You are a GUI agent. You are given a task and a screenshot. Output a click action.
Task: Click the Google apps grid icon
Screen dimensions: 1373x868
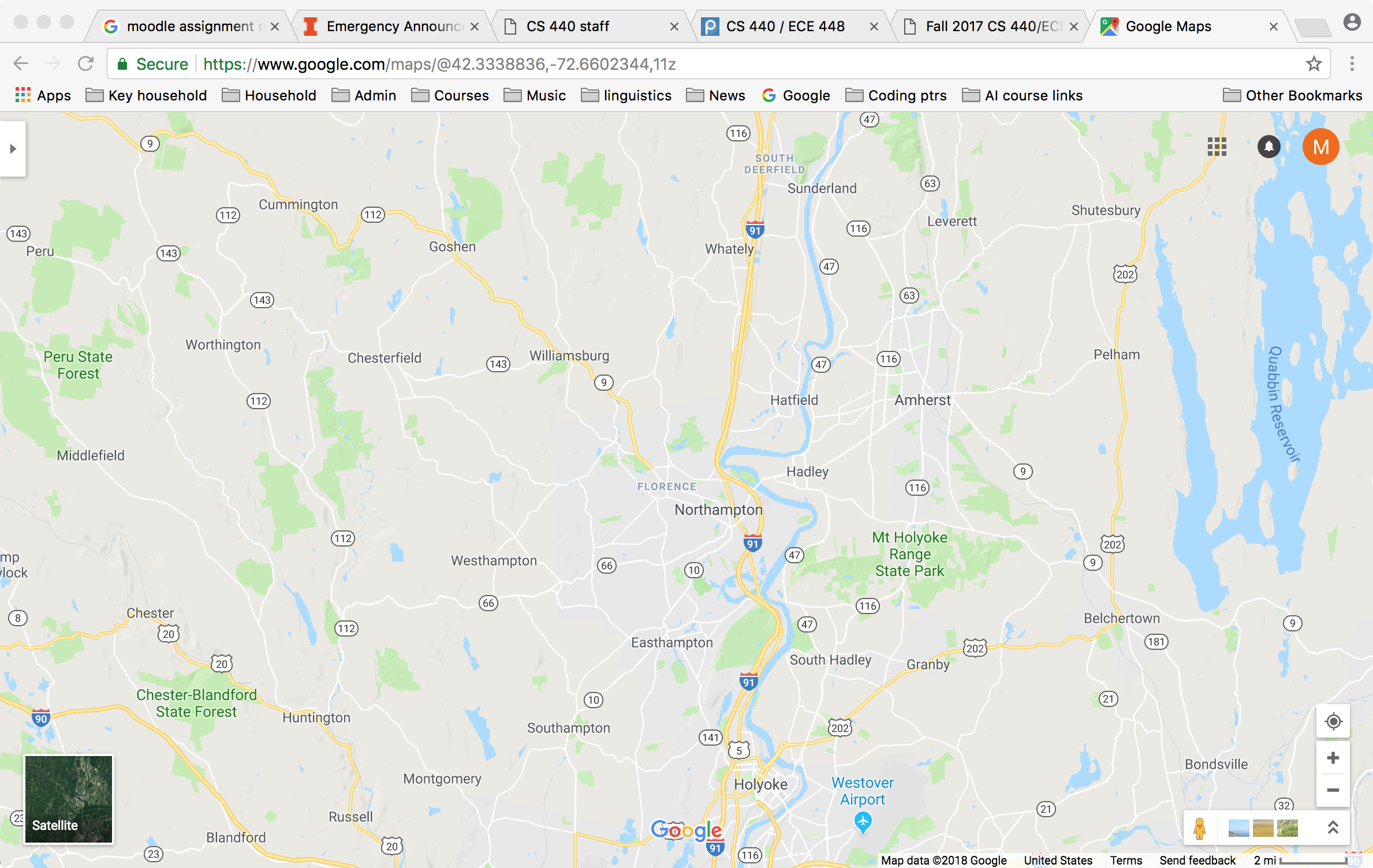[x=1217, y=147]
